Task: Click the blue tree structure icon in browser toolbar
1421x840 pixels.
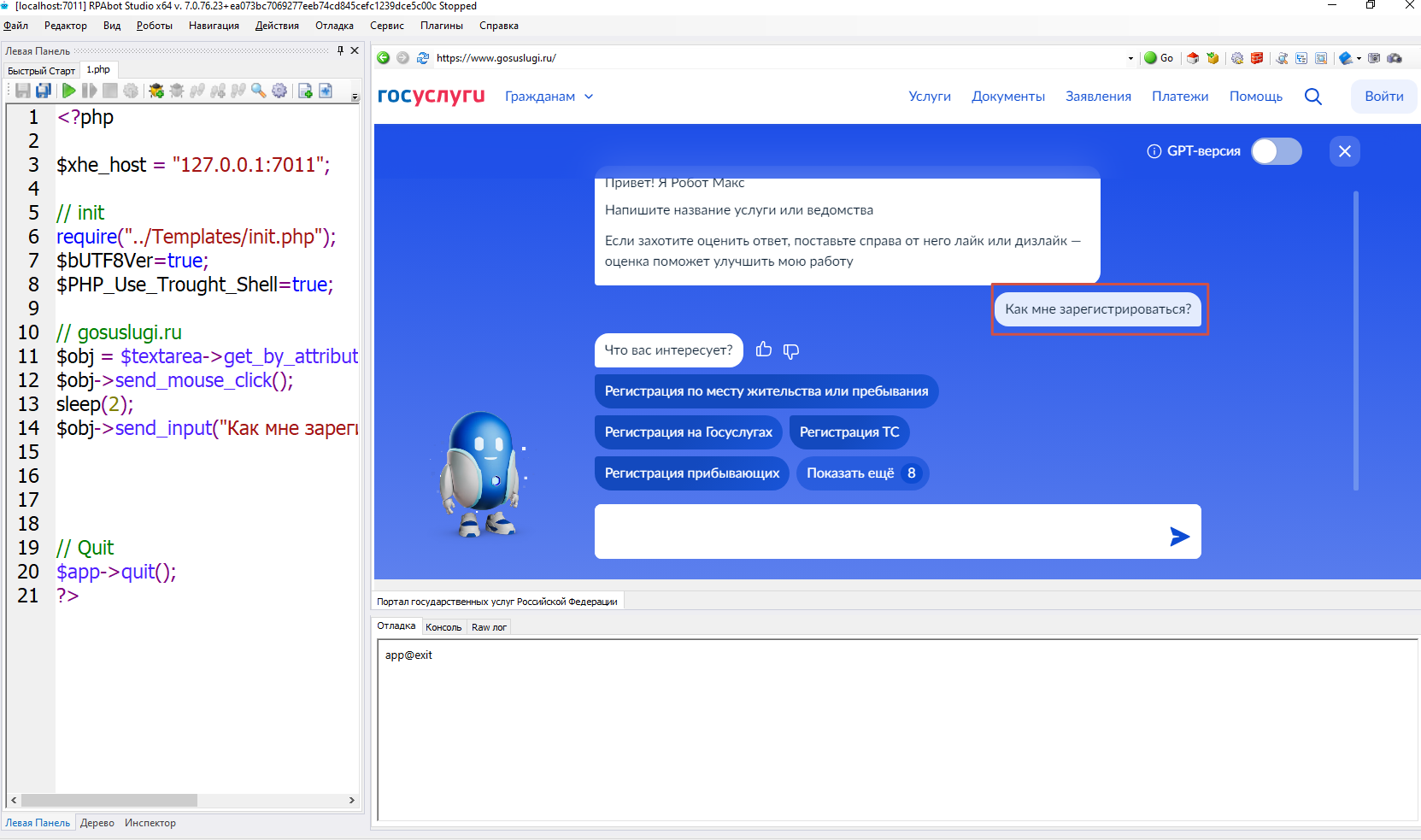Action: click(x=1301, y=58)
